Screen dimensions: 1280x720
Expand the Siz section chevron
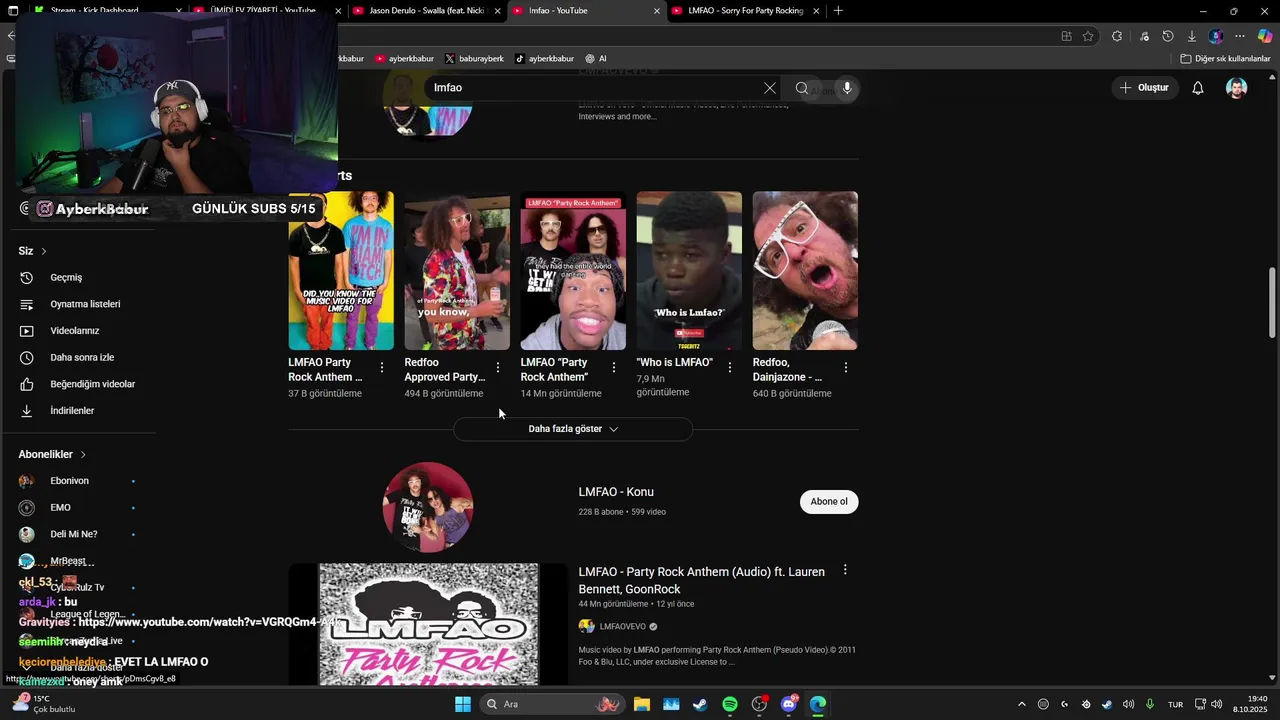44,251
